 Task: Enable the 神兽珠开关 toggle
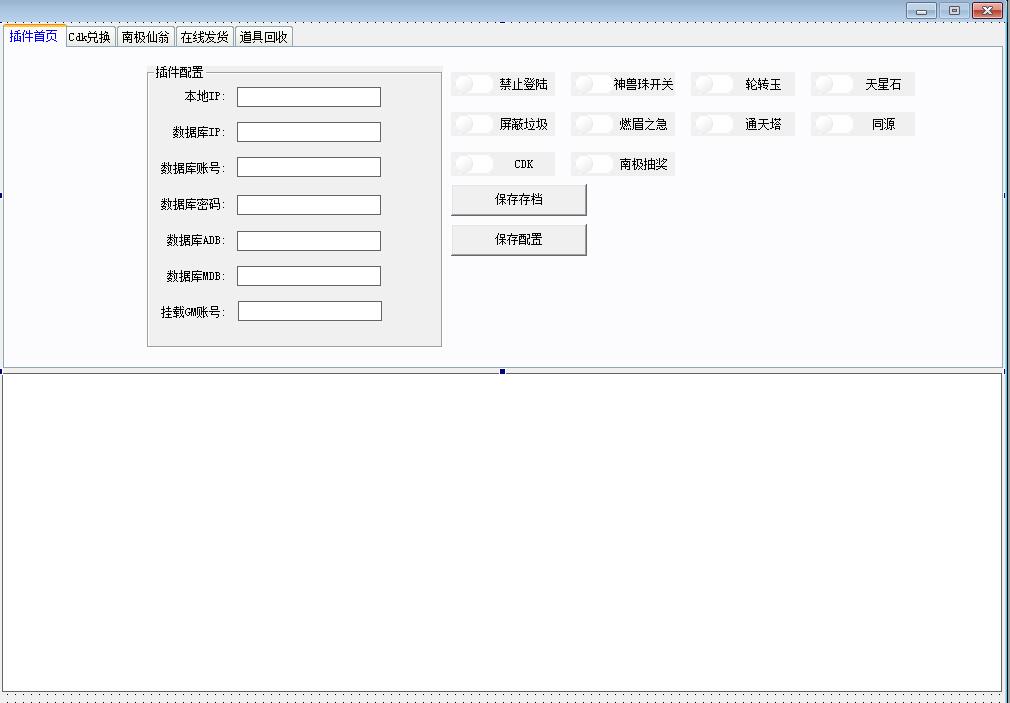[x=594, y=84]
